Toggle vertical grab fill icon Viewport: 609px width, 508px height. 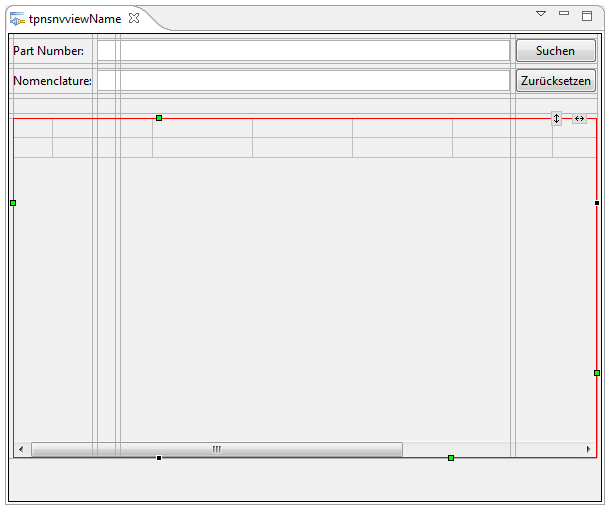[556, 119]
